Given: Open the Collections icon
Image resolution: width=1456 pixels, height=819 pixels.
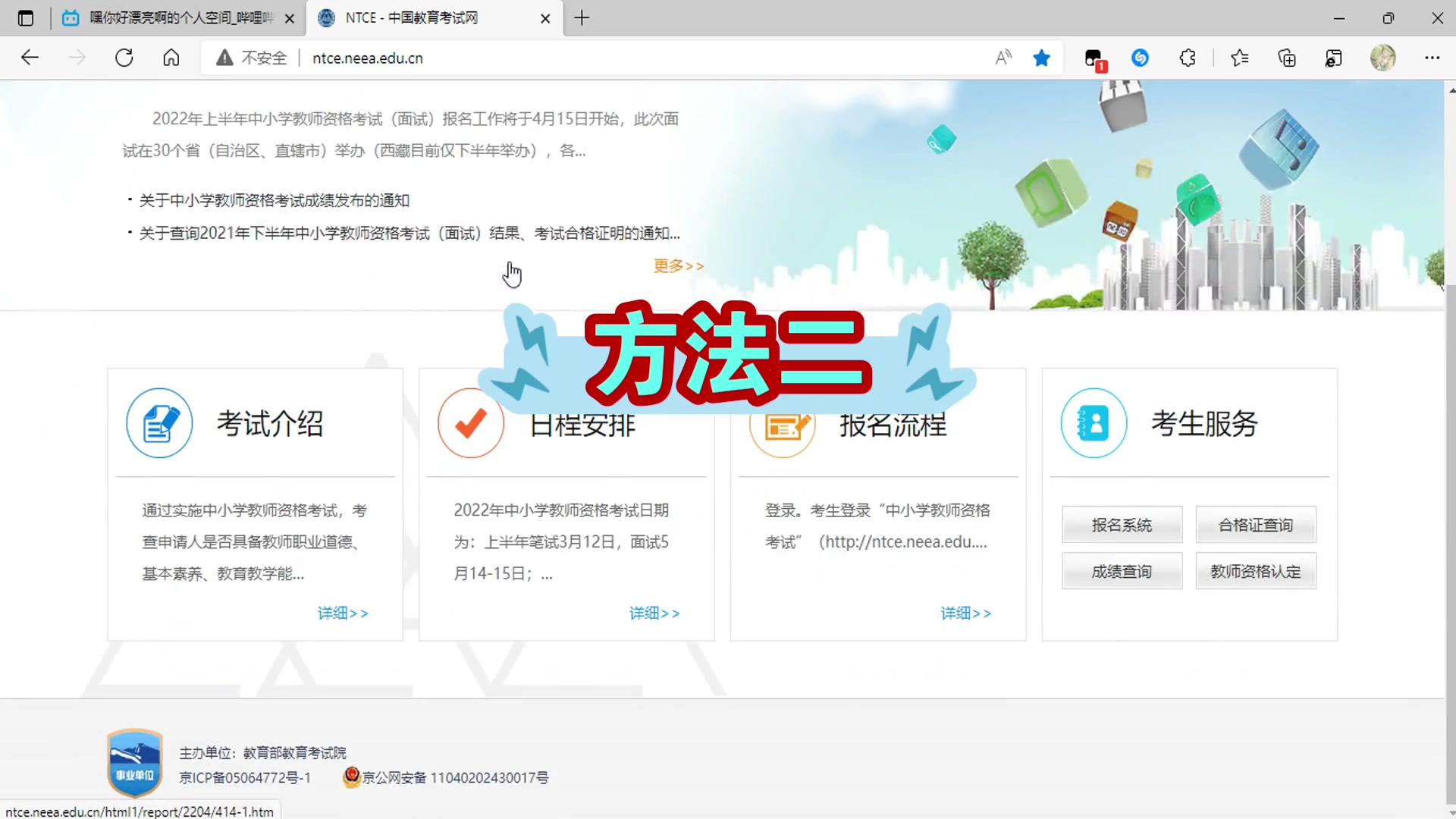Looking at the screenshot, I should coord(1287,58).
